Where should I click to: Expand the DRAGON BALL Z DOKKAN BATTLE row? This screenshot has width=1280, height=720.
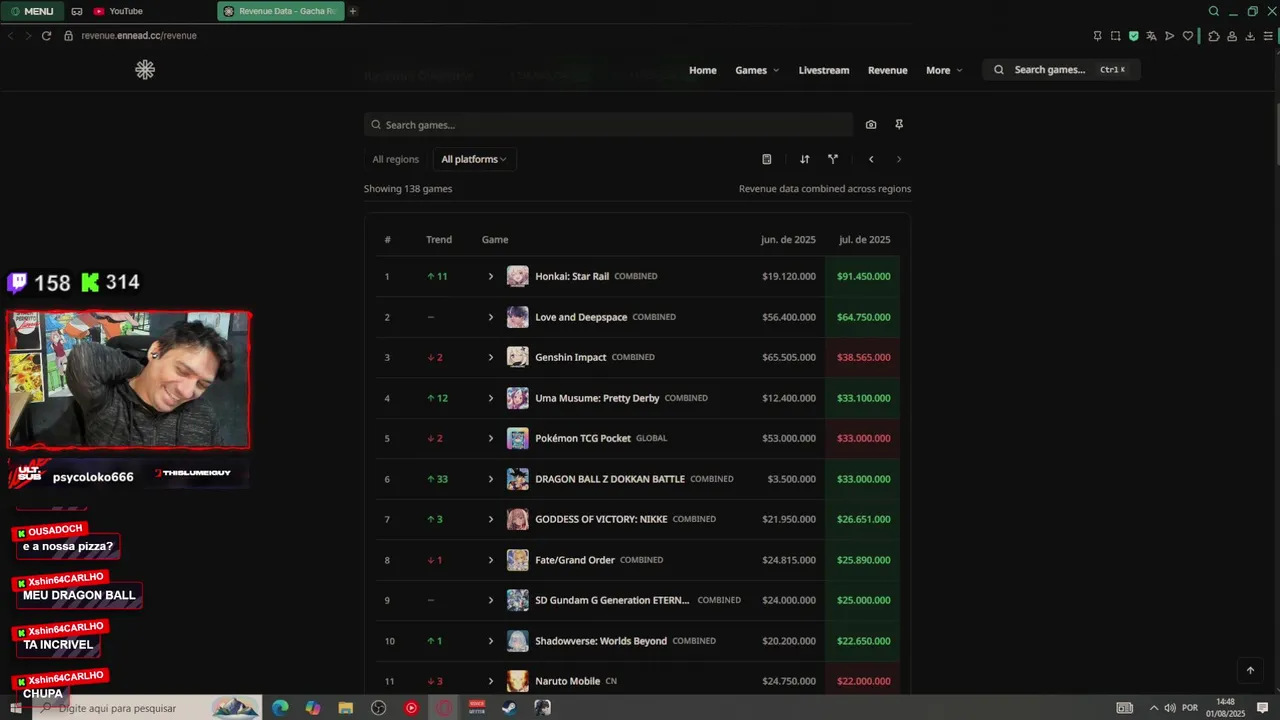(490, 479)
